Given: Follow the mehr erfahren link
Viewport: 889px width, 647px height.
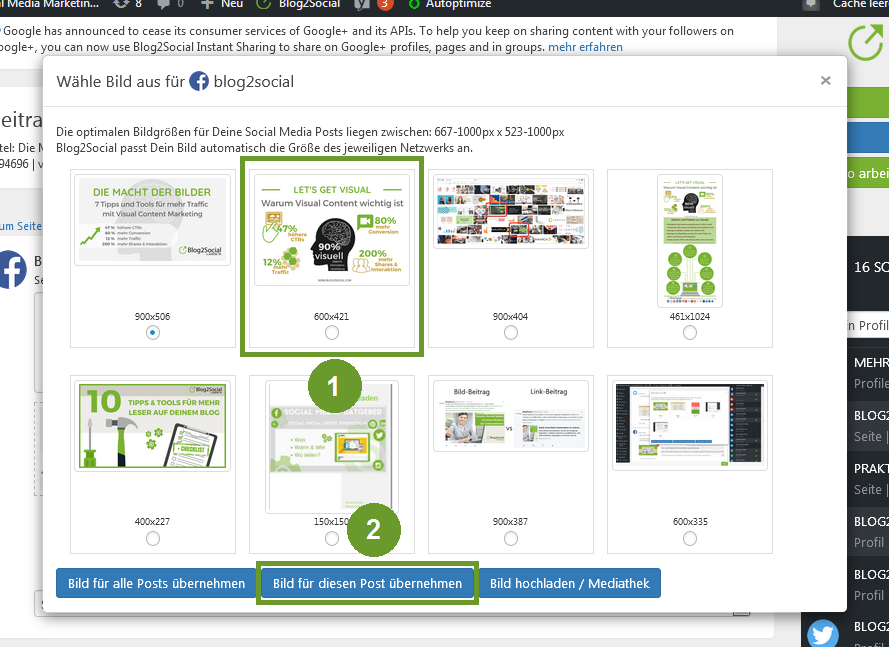Looking at the screenshot, I should (585, 47).
